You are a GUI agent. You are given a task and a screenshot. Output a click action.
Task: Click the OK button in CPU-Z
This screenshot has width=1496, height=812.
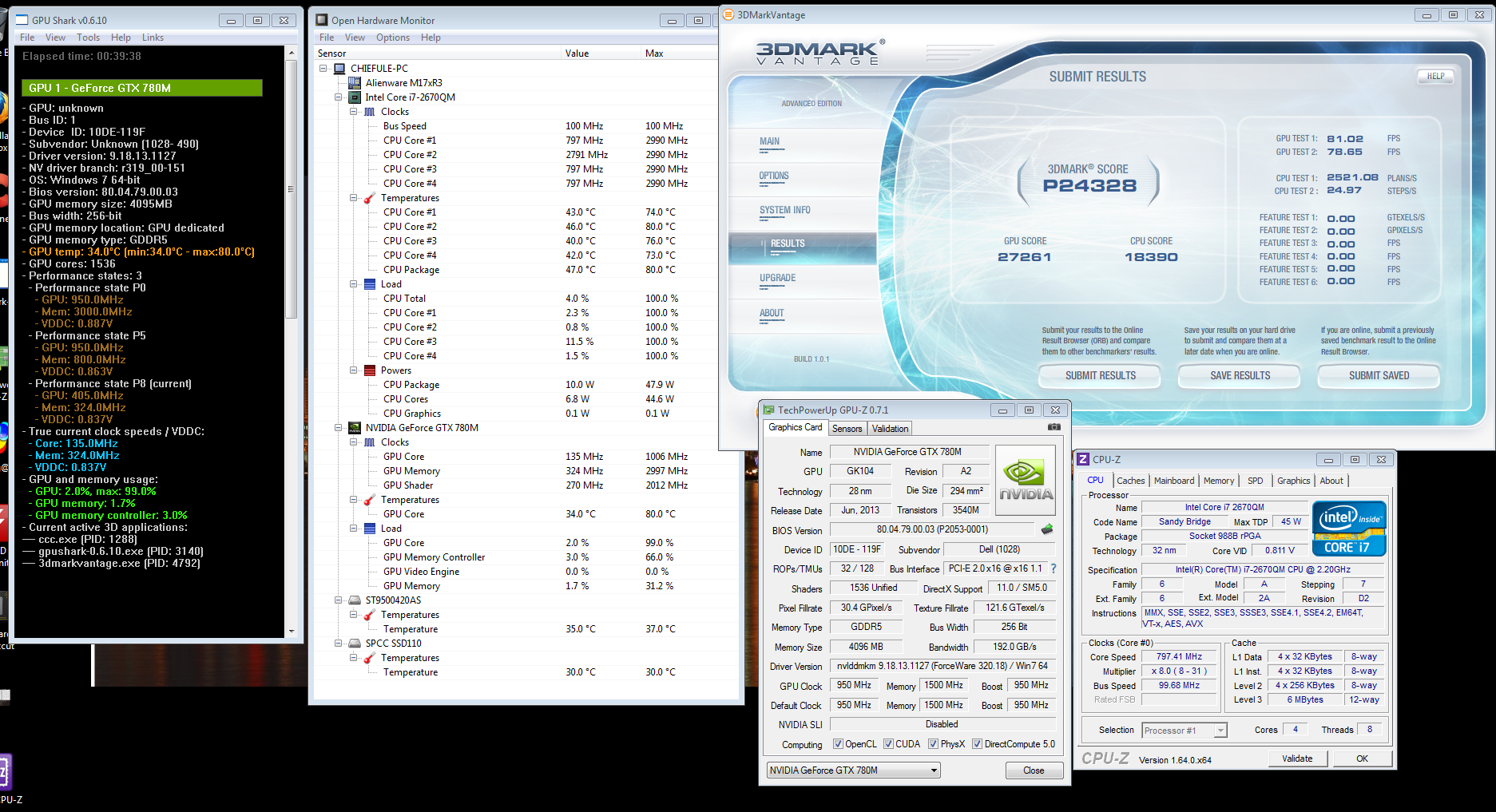pos(1362,759)
